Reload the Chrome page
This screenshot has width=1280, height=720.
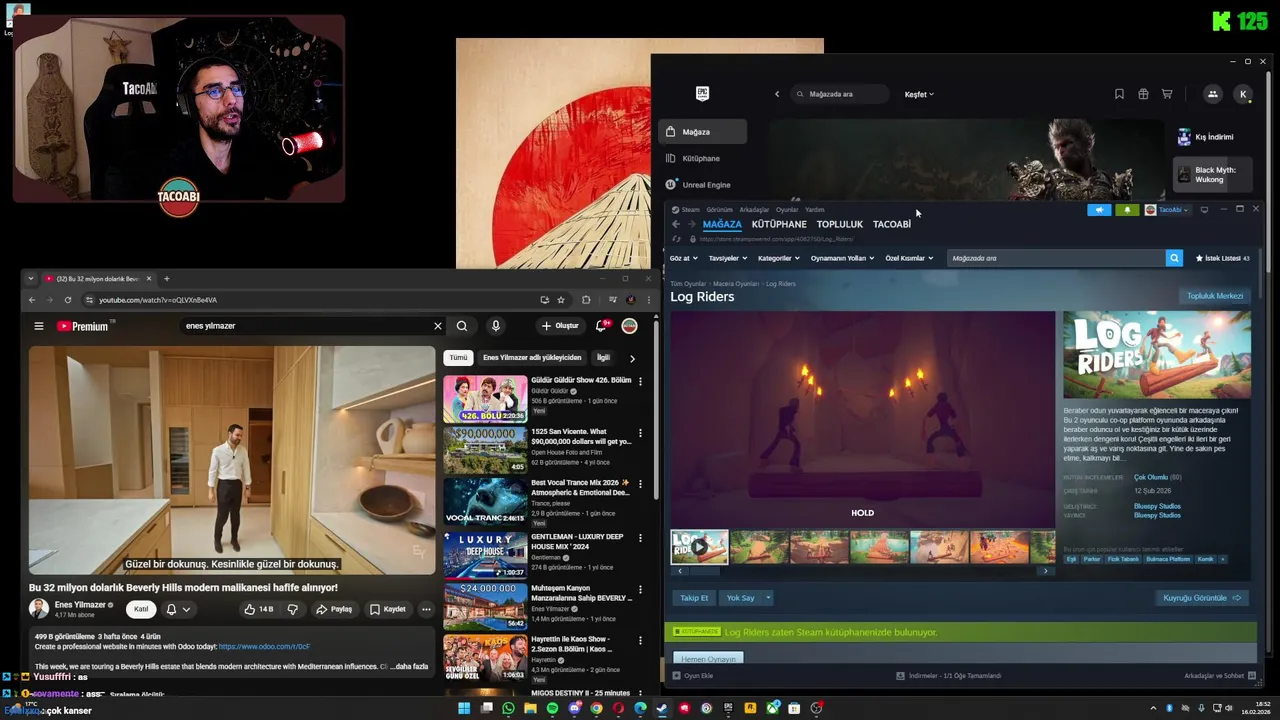[x=68, y=300]
